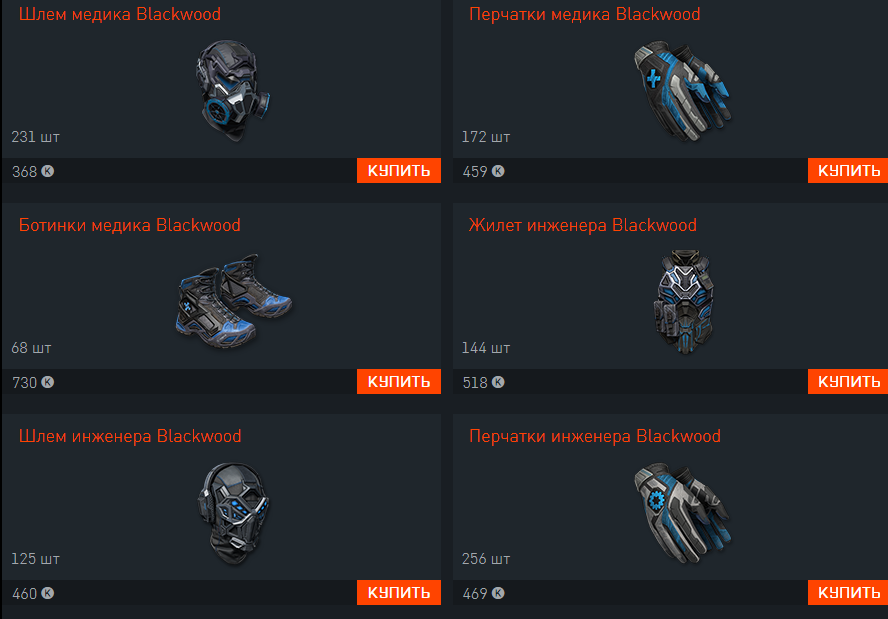Open the Шлем медика Blackwood title link
Image resolution: width=888 pixels, height=619 pixels.
click(119, 14)
